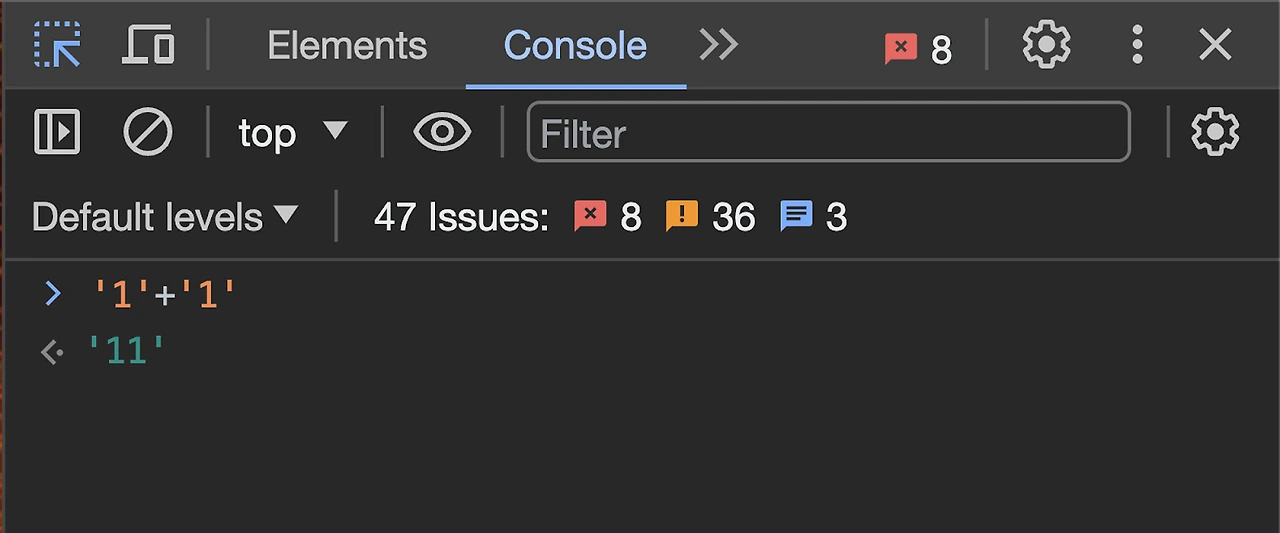Show more tabs with double chevron
The image size is (1280, 533).
point(718,45)
